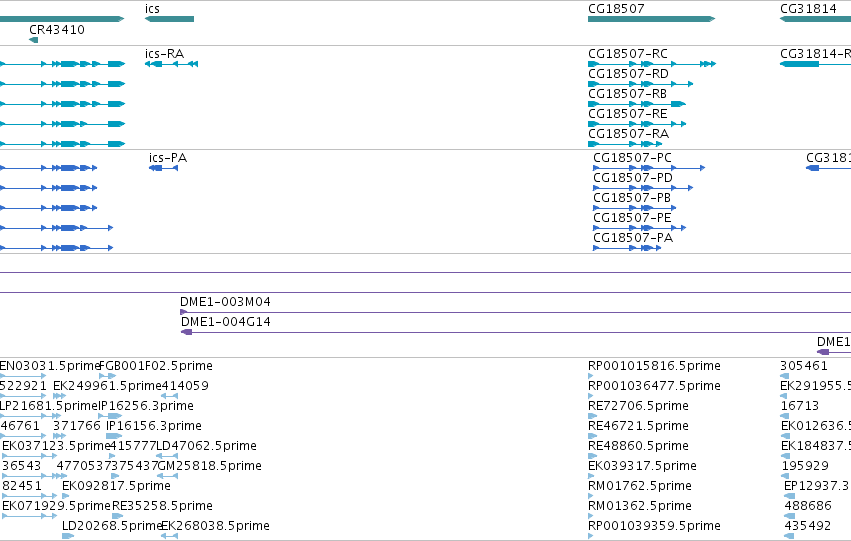Click the CG18507 gene span bar
This screenshot has height=541, width=851.
(651, 19)
